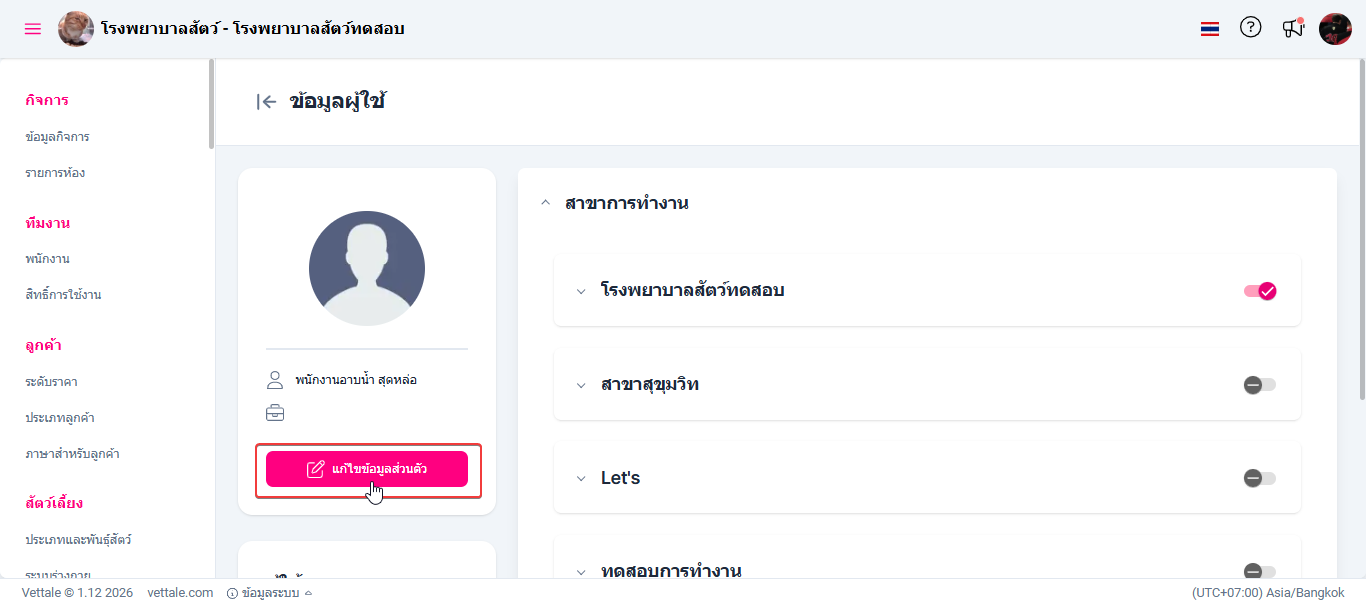This screenshot has width=1366, height=607.
Task: Click the user profile picture placeholder
Action: pos(367,268)
